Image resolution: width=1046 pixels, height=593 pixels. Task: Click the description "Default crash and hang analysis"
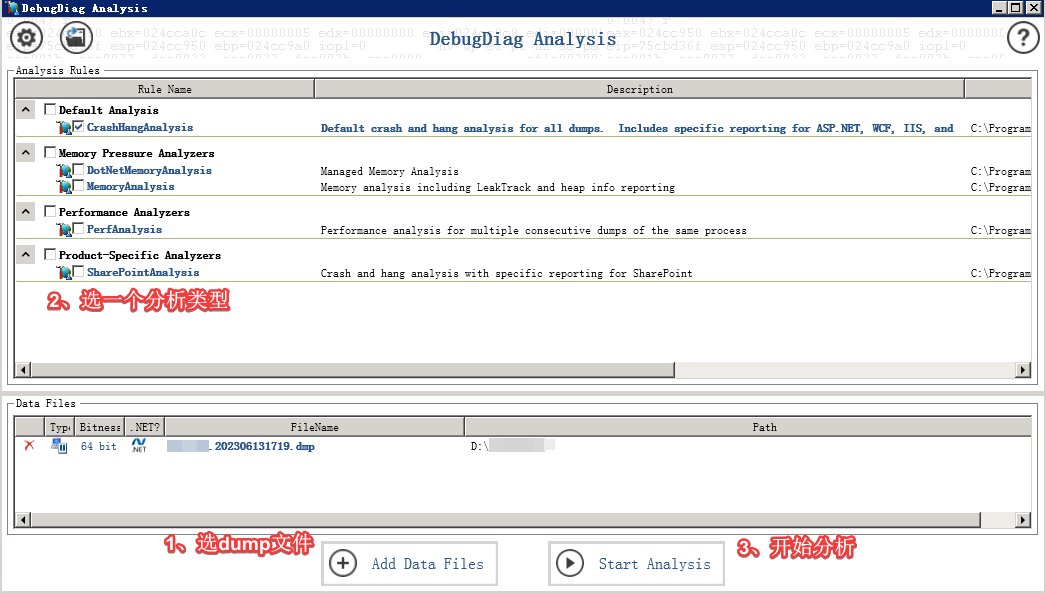pos(637,128)
